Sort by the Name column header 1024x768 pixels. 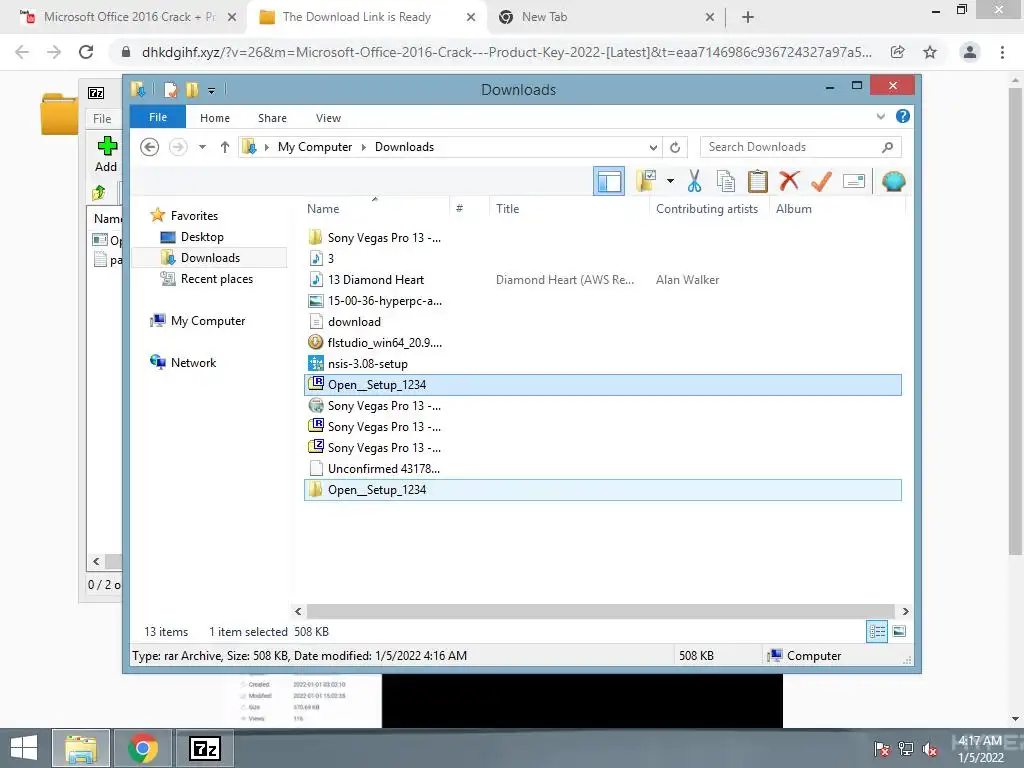pyautogui.click(x=323, y=209)
